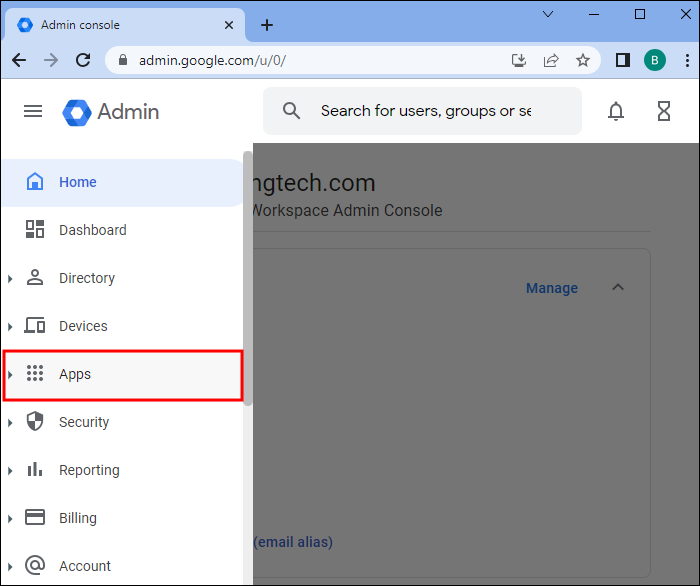The height and width of the screenshot is (586, 700).
Task: Open the hourglass tasks icon
Action: [664, 111]
